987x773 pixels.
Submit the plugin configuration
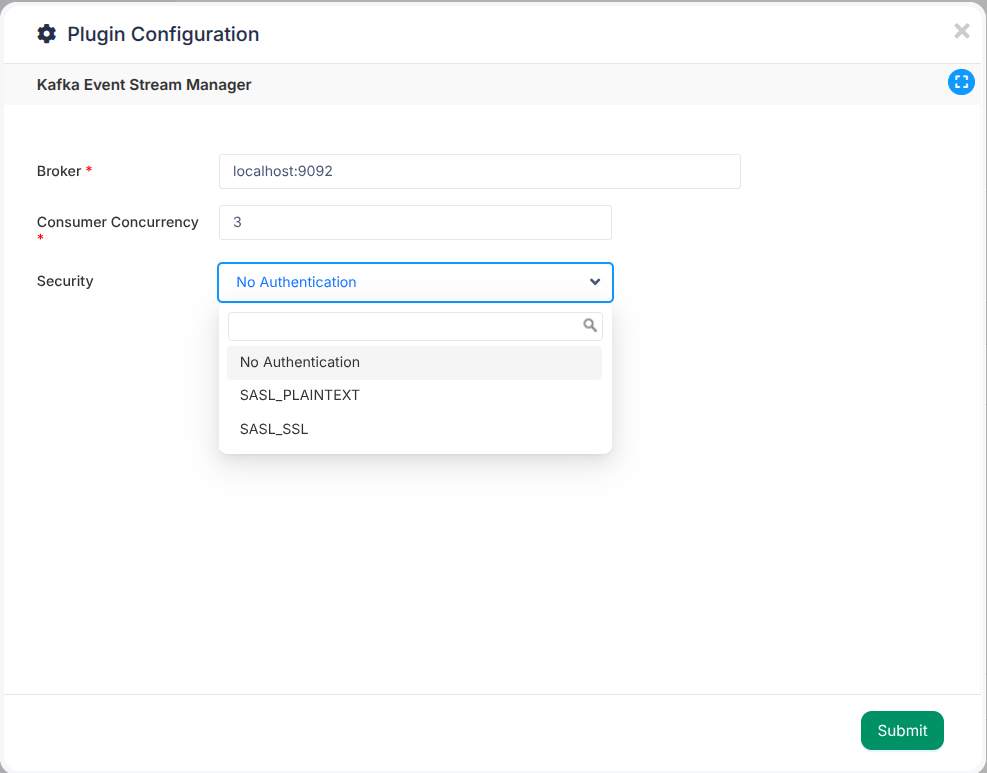point(902,731)
